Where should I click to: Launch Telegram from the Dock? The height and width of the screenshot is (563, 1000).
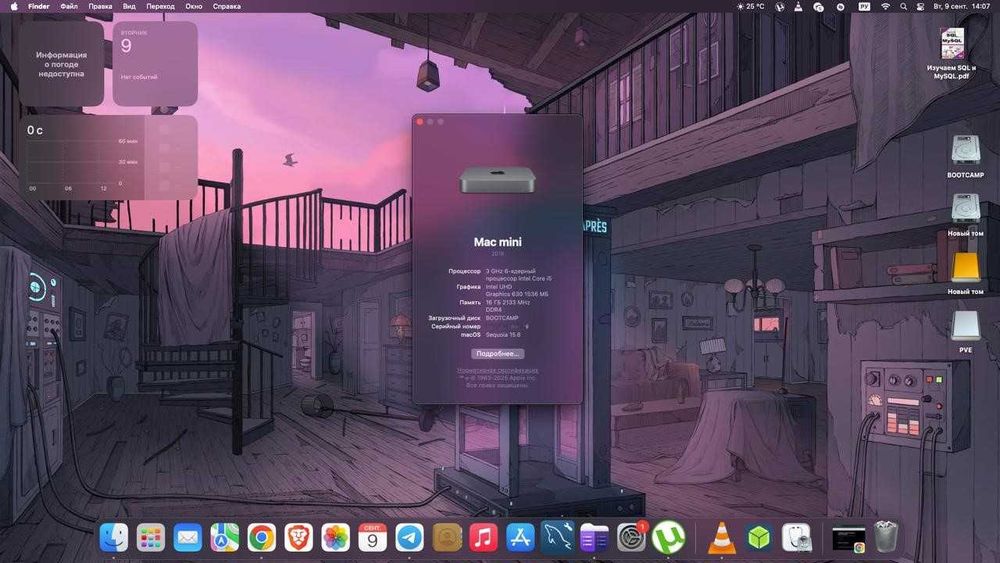[x=409, y=537]
